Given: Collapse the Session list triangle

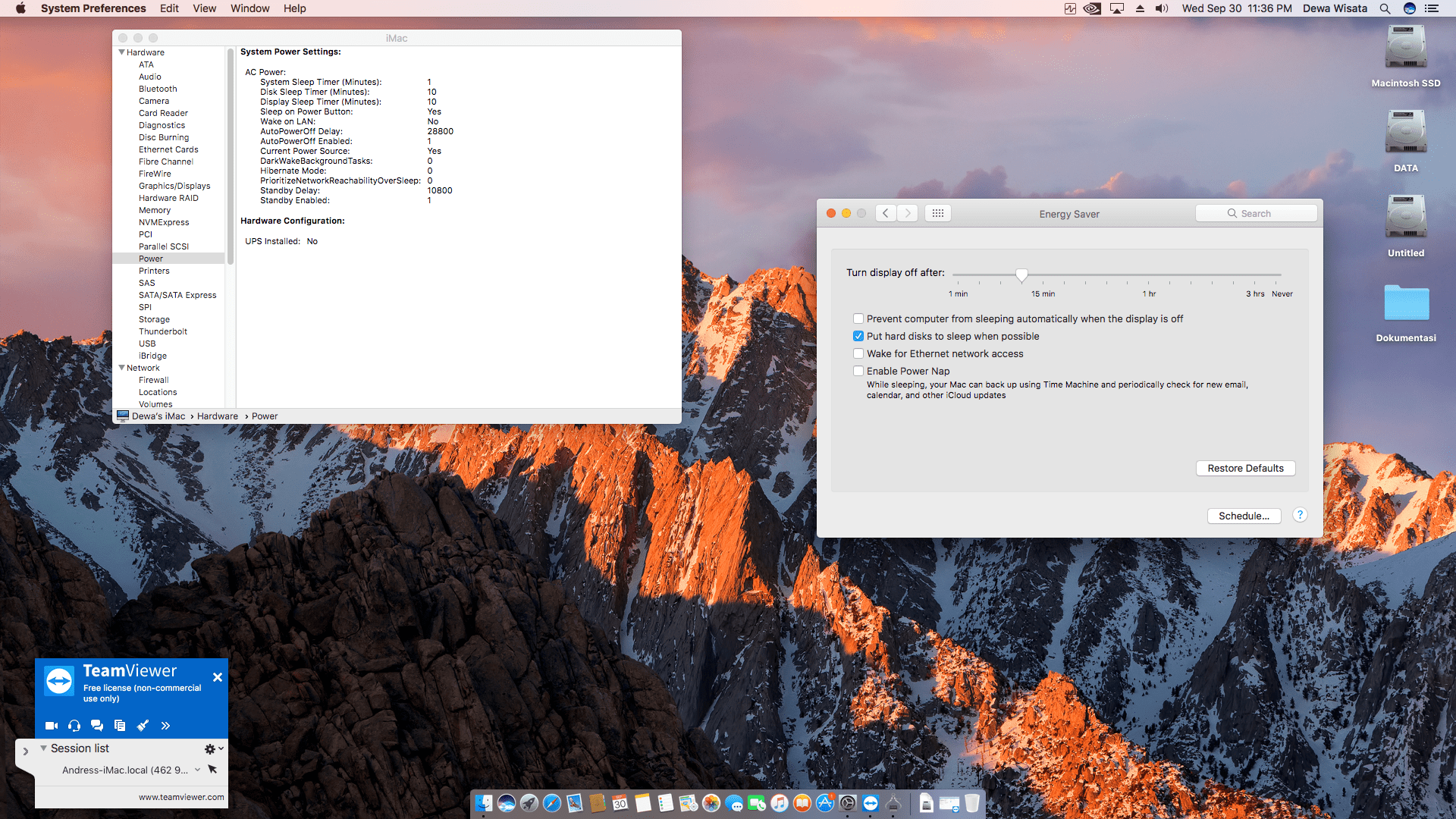Looking at the screenshot, I should pos(44,748).
